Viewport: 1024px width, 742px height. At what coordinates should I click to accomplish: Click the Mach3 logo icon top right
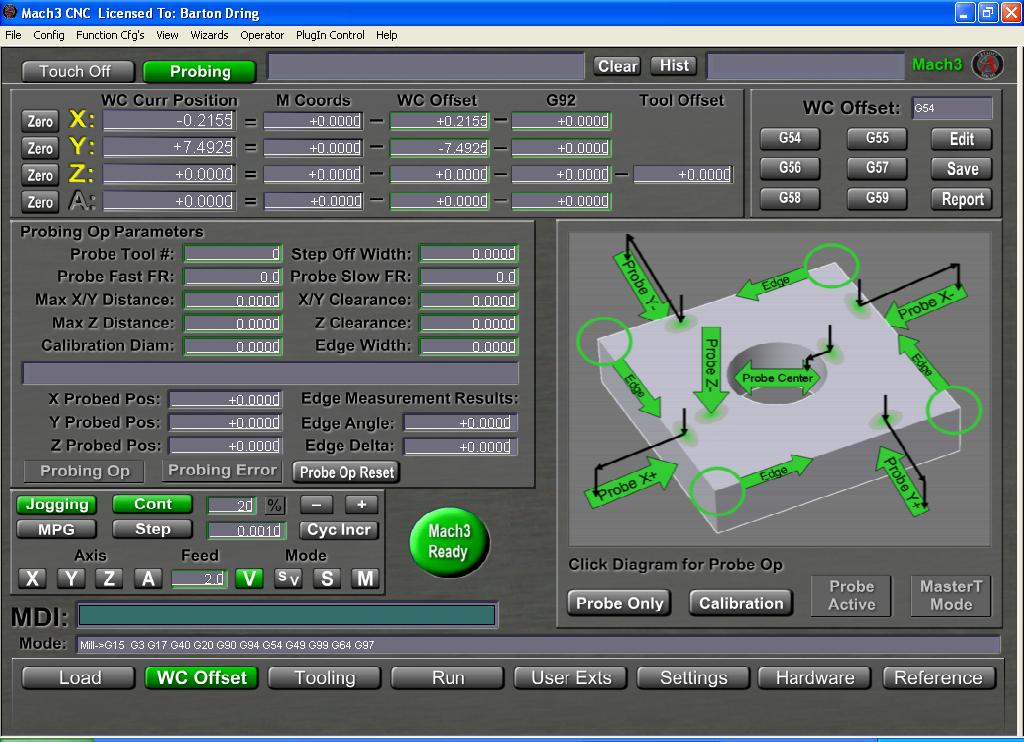click(988, 65)
